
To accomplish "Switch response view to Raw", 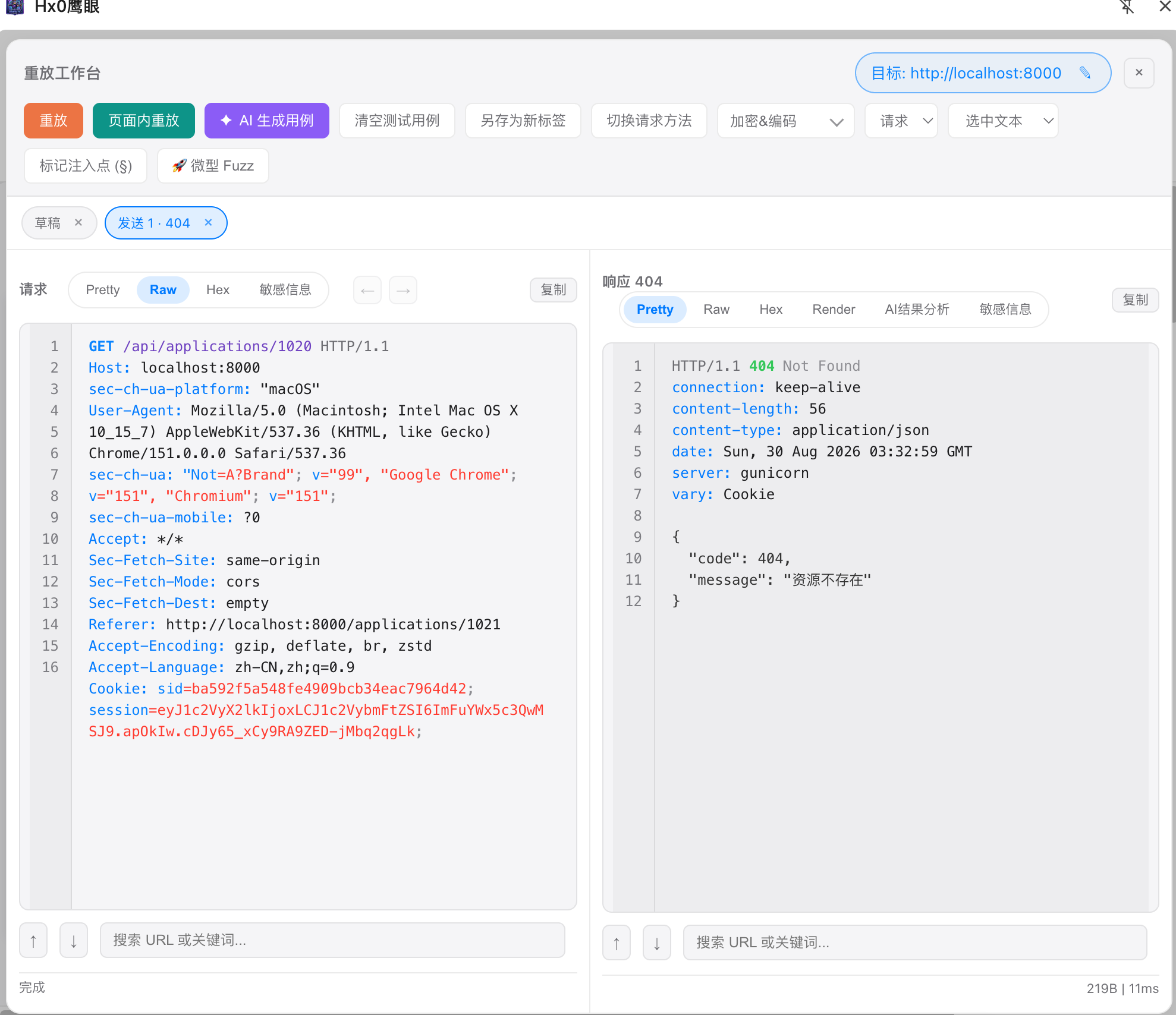I will point(716,310).
